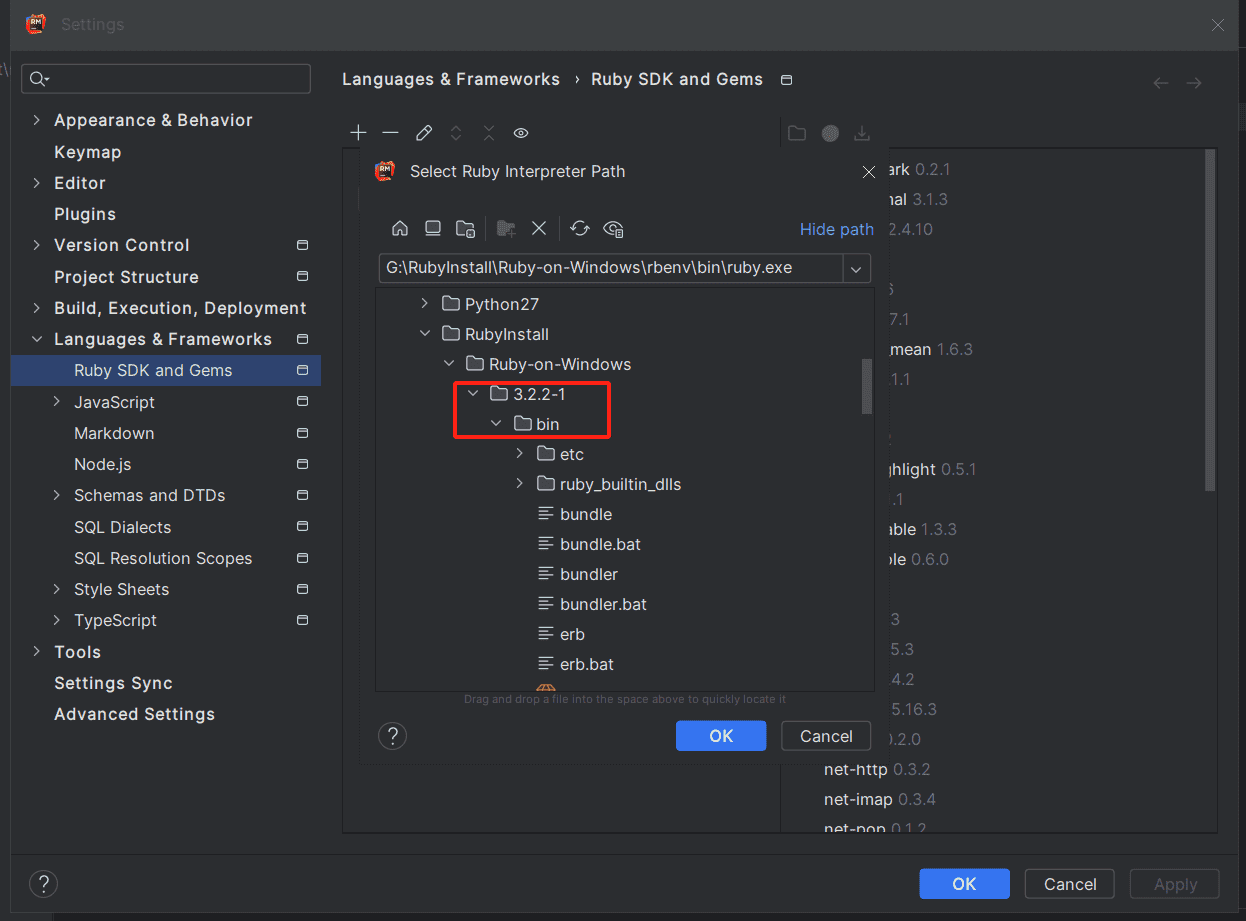
Task: Expand the JavaScript settings node
Action: [57, 402]
